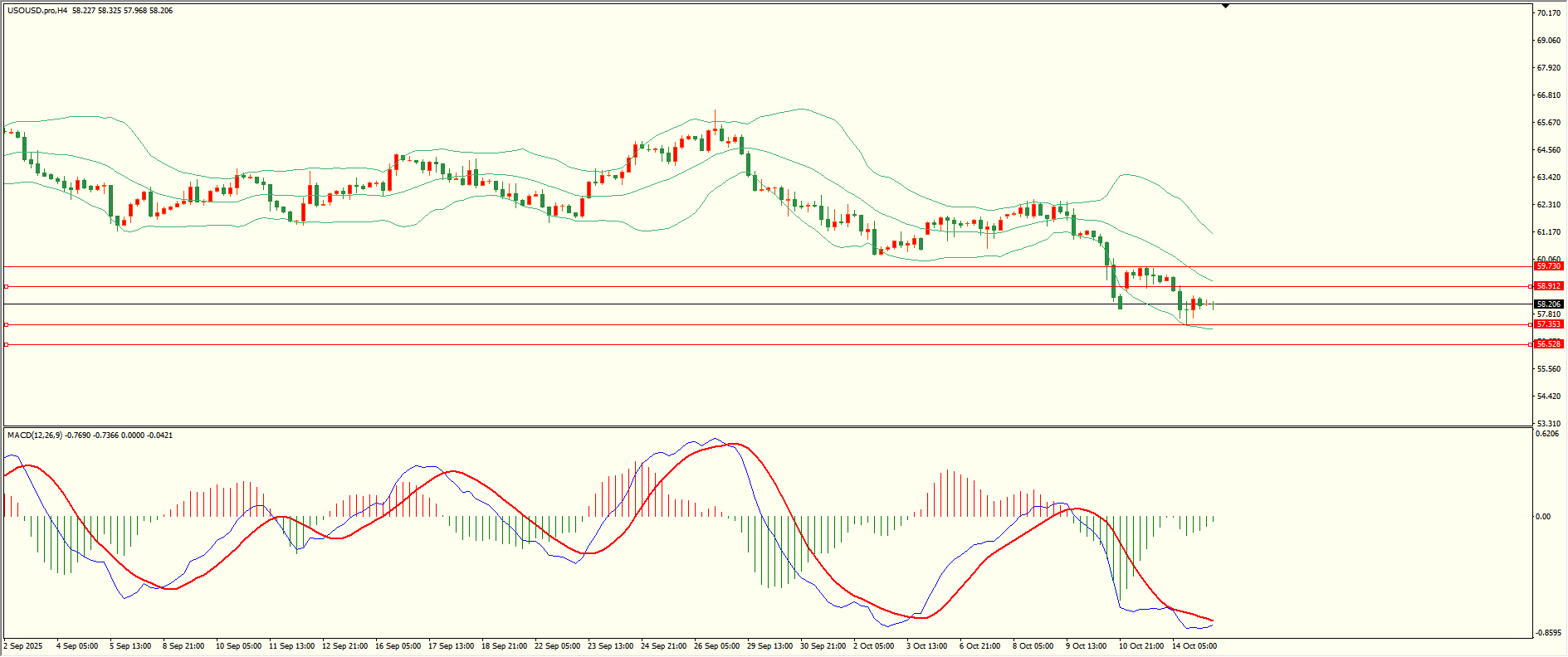Click the 70.170 value on price scale
This screenshot has height=657, width=1568.
coord(1549,13)
